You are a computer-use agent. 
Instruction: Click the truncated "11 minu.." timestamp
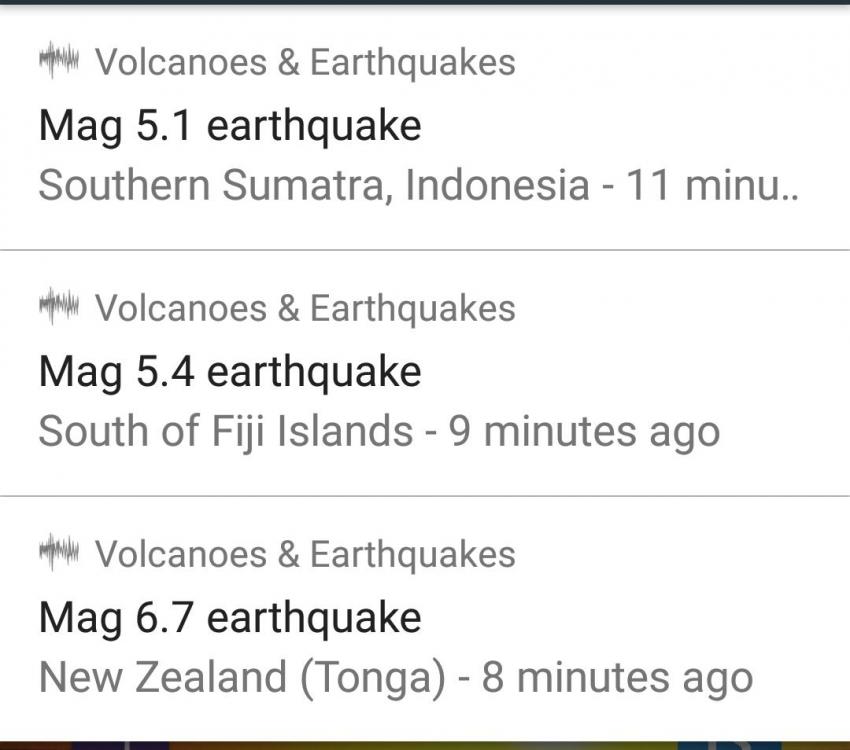point(712,186)
